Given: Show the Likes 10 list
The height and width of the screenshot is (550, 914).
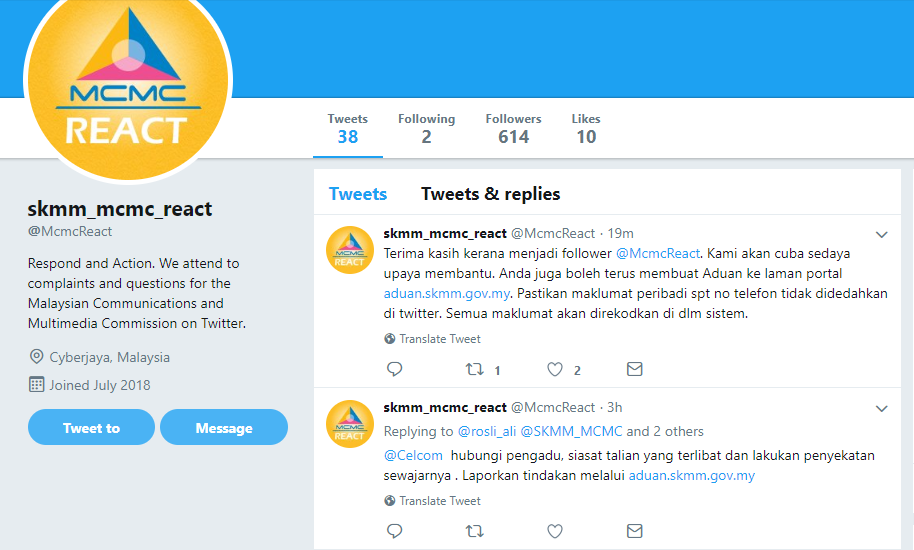Looking at the screenshot, I should point(586,128).
